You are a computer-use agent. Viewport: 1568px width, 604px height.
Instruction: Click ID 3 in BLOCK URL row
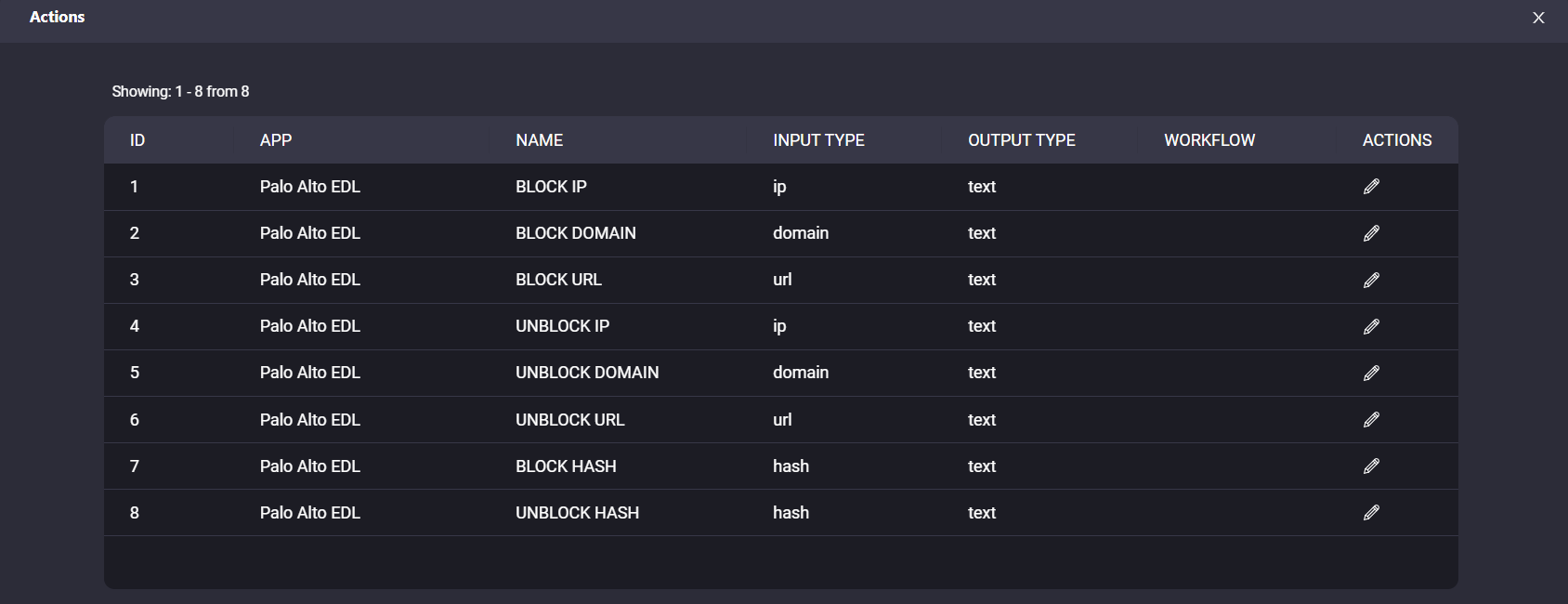tap(135, 280)
